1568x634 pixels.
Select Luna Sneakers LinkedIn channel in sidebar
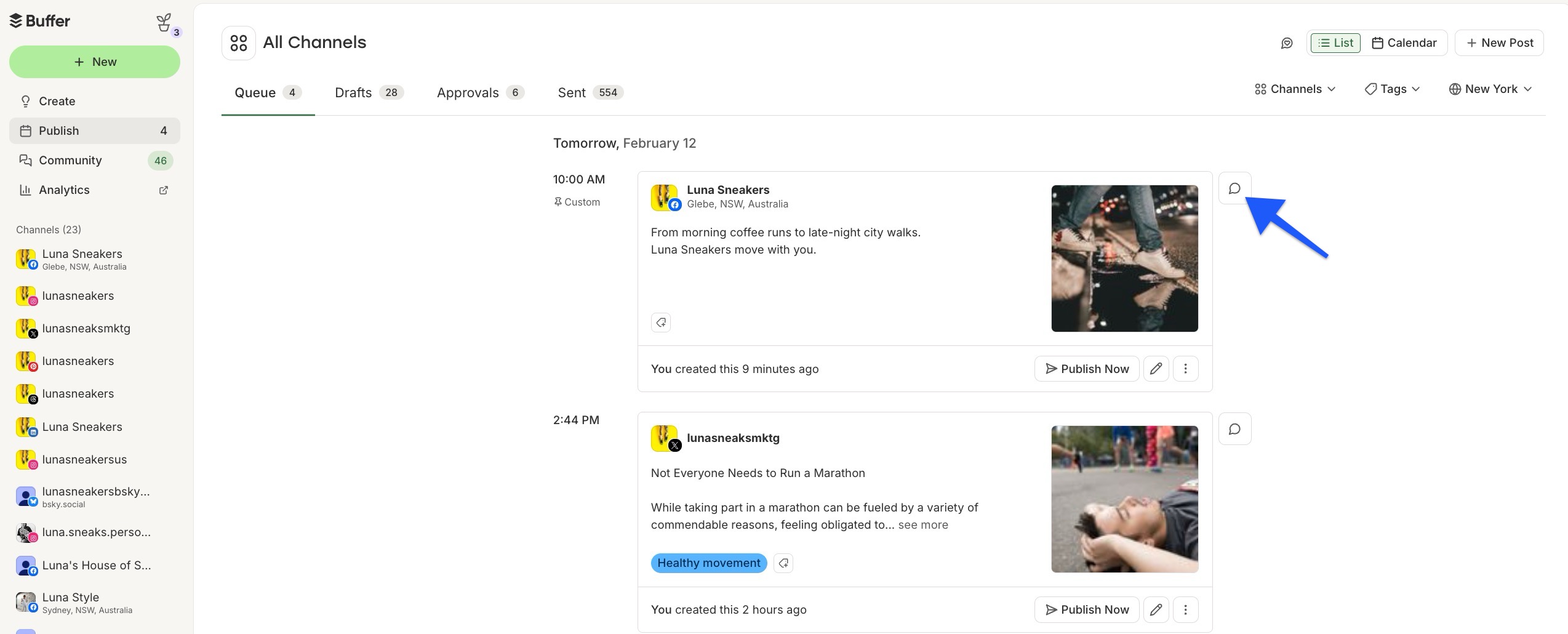pos(95,427)
